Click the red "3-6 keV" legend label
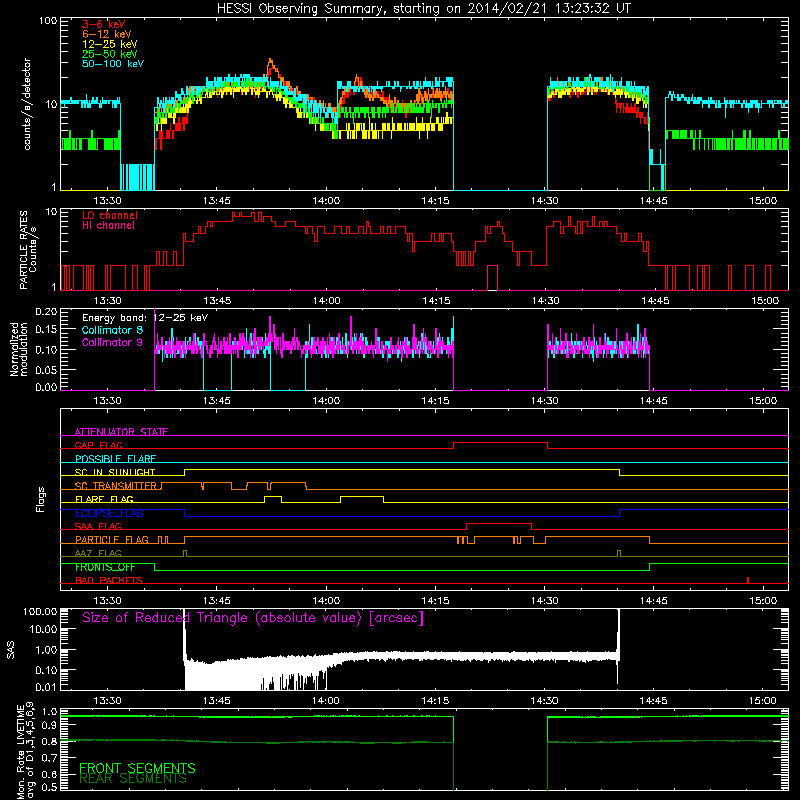This screenshot has width=800, height=800. pos(103,24)
